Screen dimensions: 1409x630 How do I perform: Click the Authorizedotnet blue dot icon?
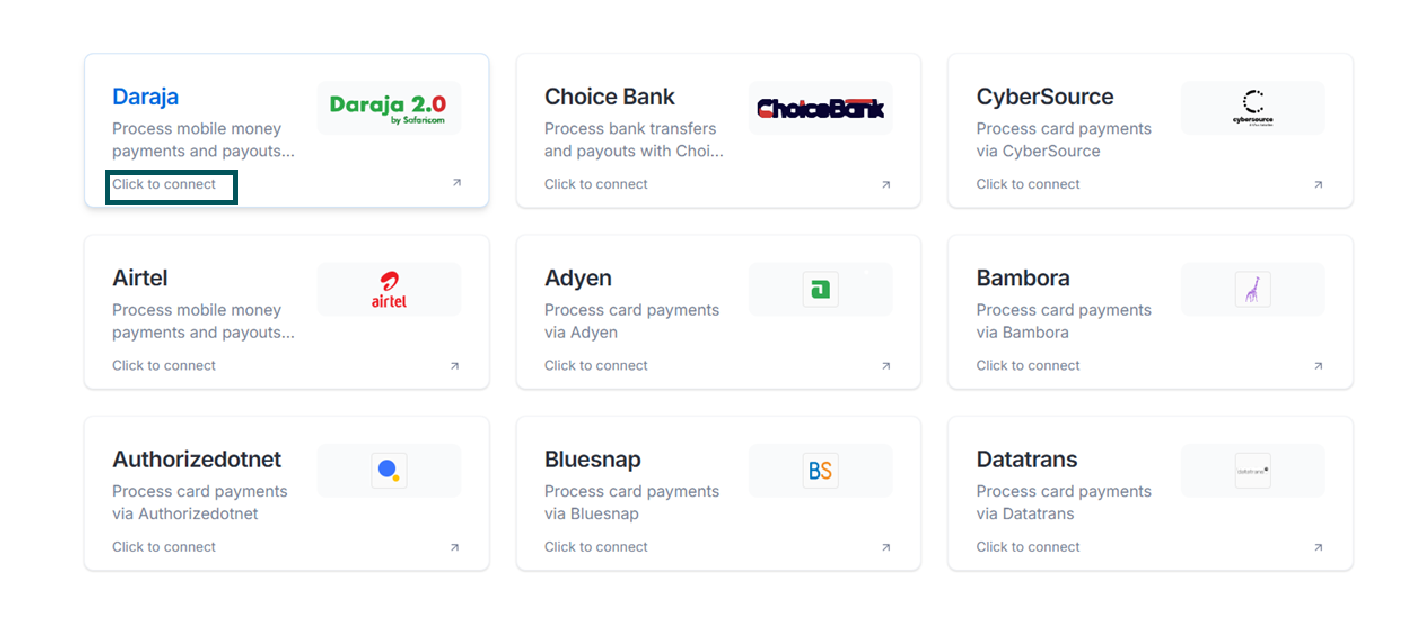pyautogui.click(x=388, y=471)
